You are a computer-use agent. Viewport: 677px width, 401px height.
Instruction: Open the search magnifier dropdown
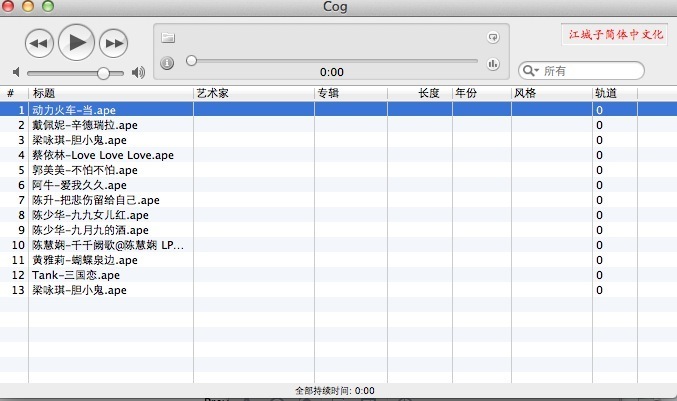pyautogui.click(x=530, y=71)
